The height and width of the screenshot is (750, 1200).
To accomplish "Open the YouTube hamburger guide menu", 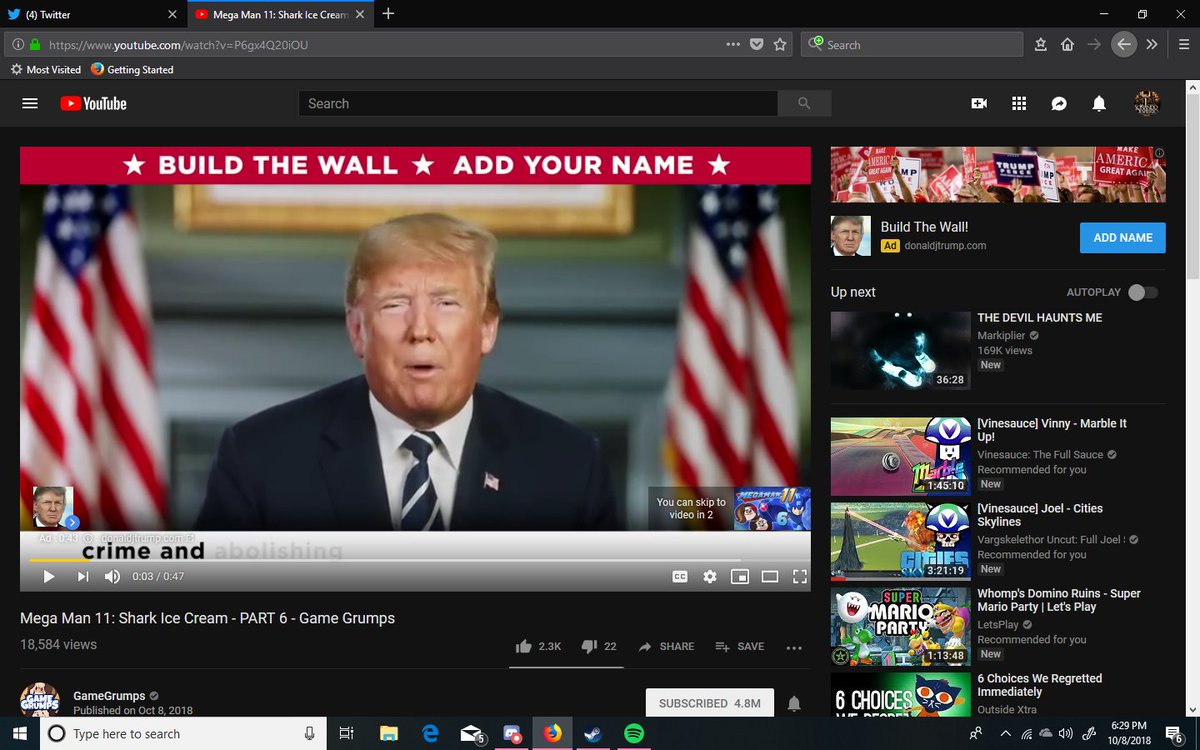I will pyautogui.click(x=30, y=103).
